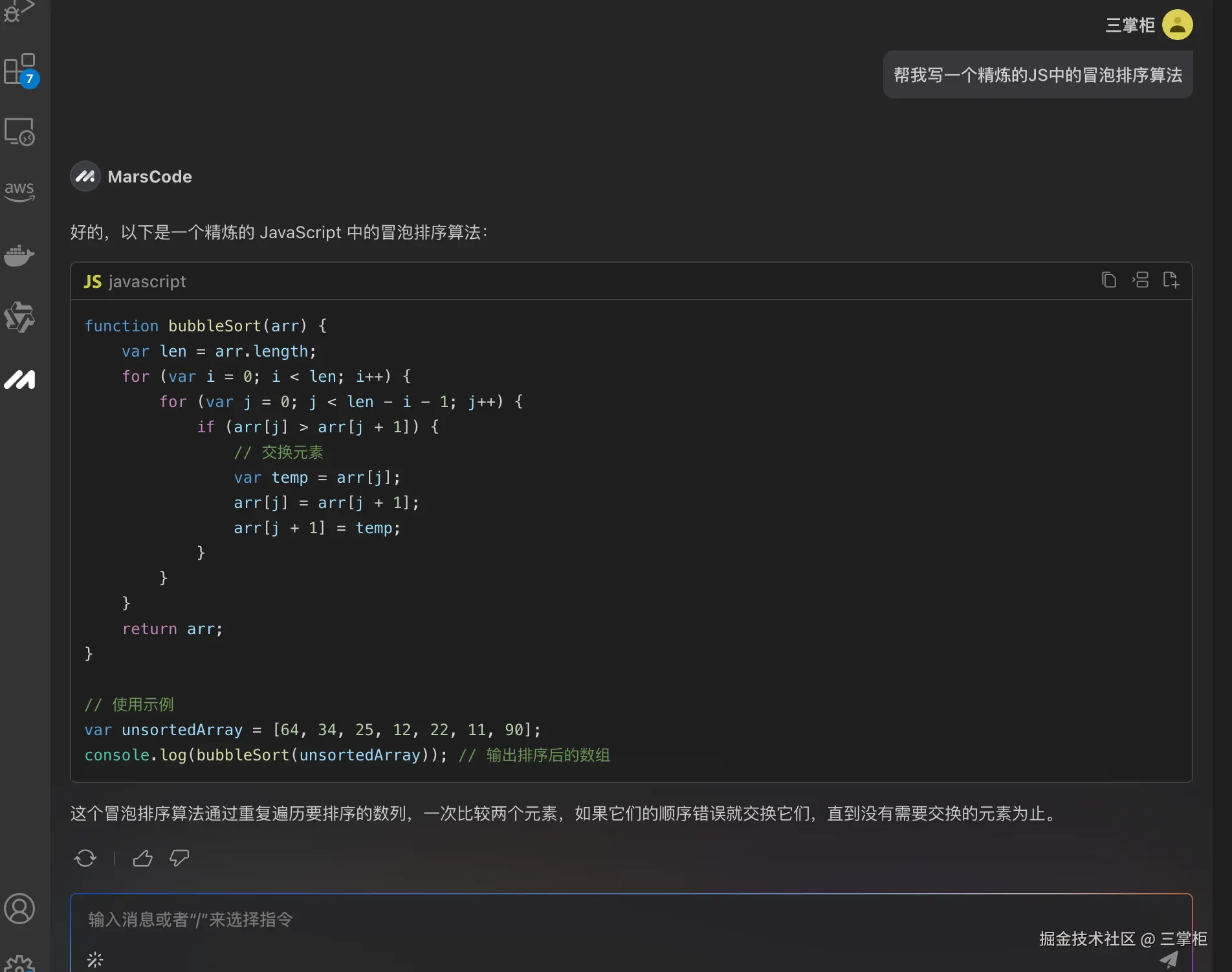
Task: Open the Remote Explorer sidebar icon
Action: (x=19, y=132)
